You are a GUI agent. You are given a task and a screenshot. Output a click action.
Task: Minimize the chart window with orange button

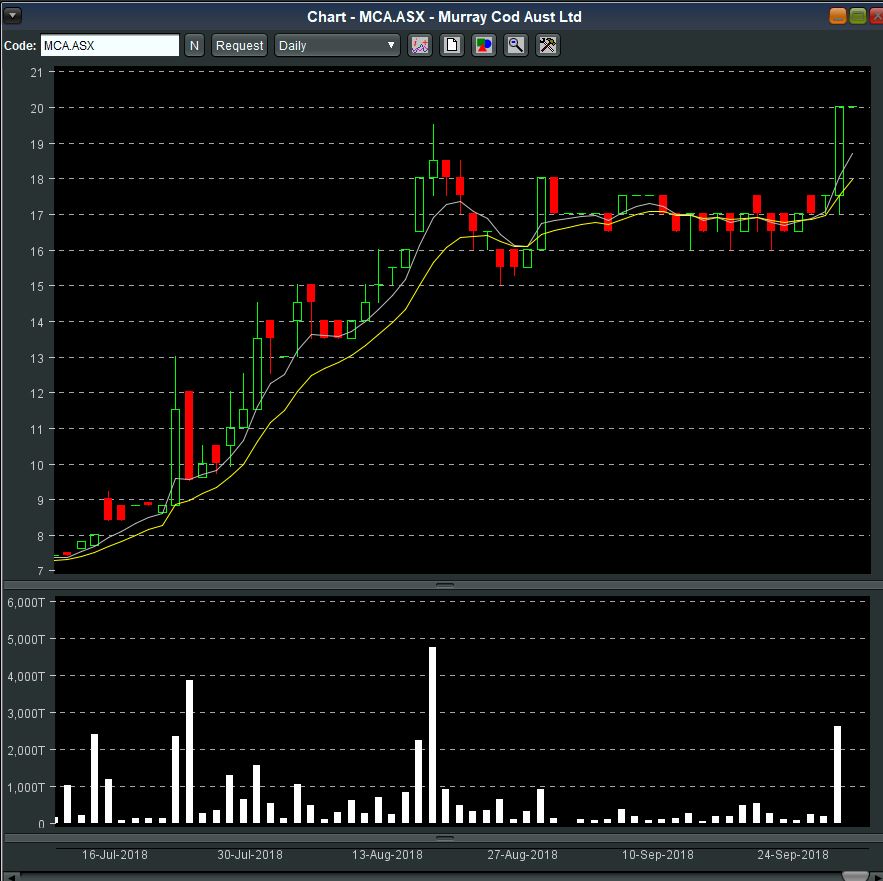click(x=838, y=16)
